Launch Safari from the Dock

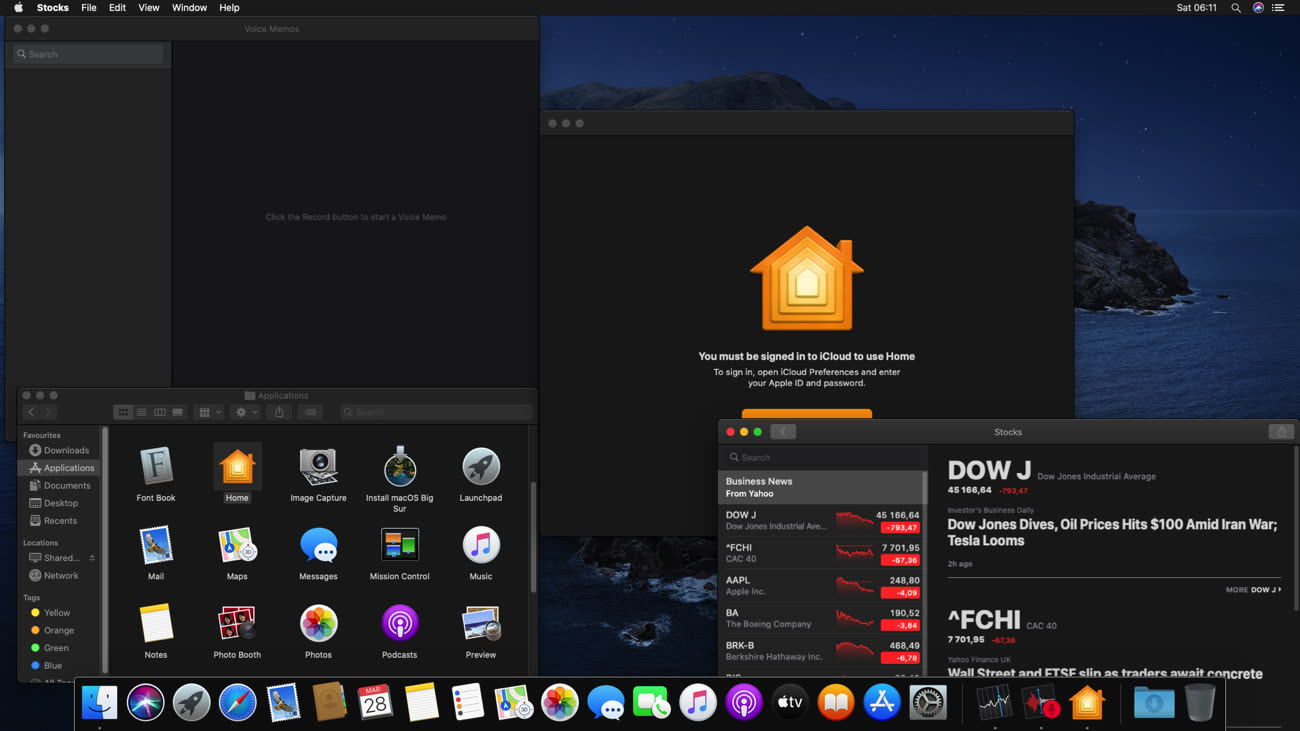pyautogui.click(x=237, y=703)
